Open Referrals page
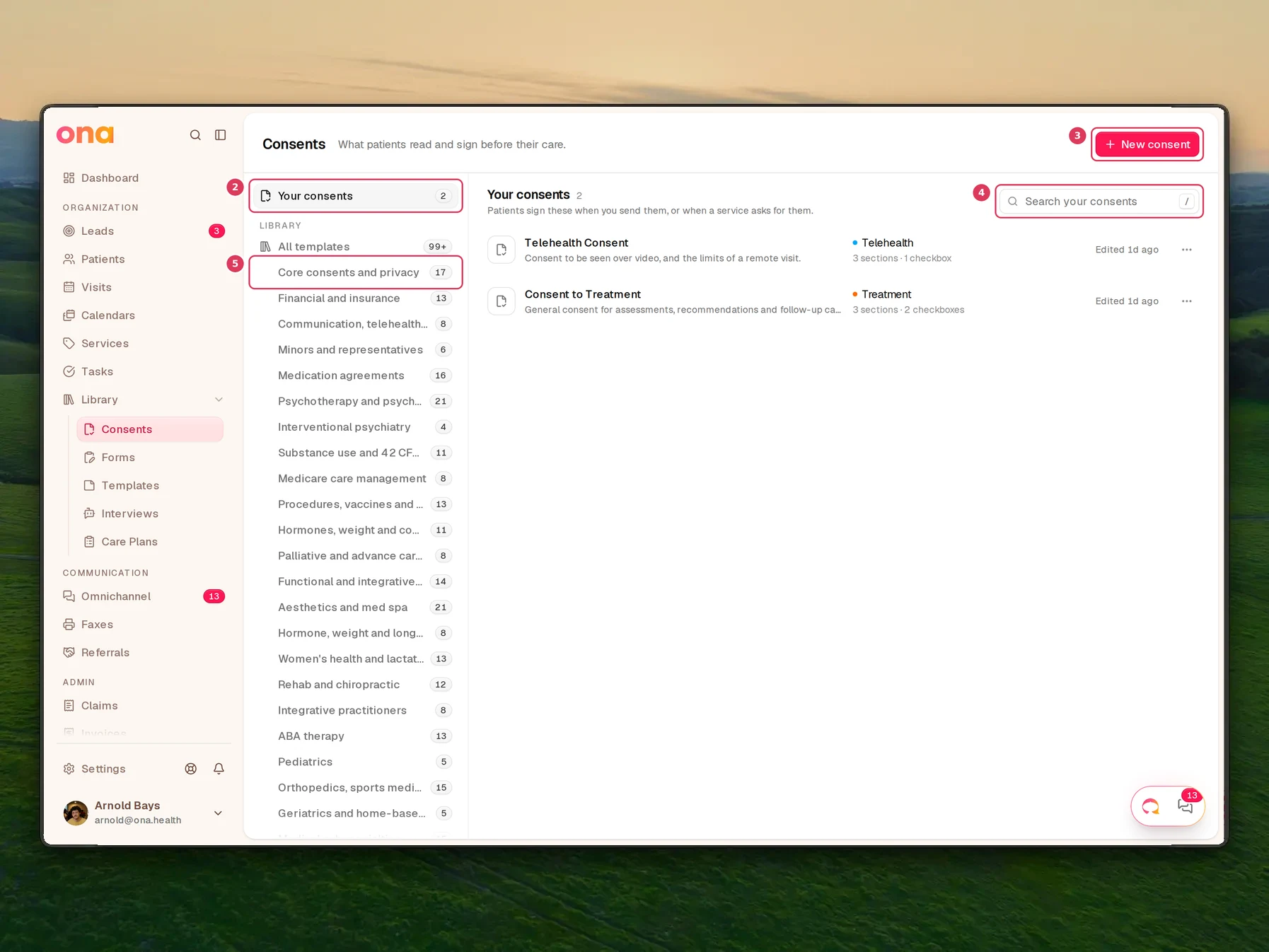 tap(144, 653)
